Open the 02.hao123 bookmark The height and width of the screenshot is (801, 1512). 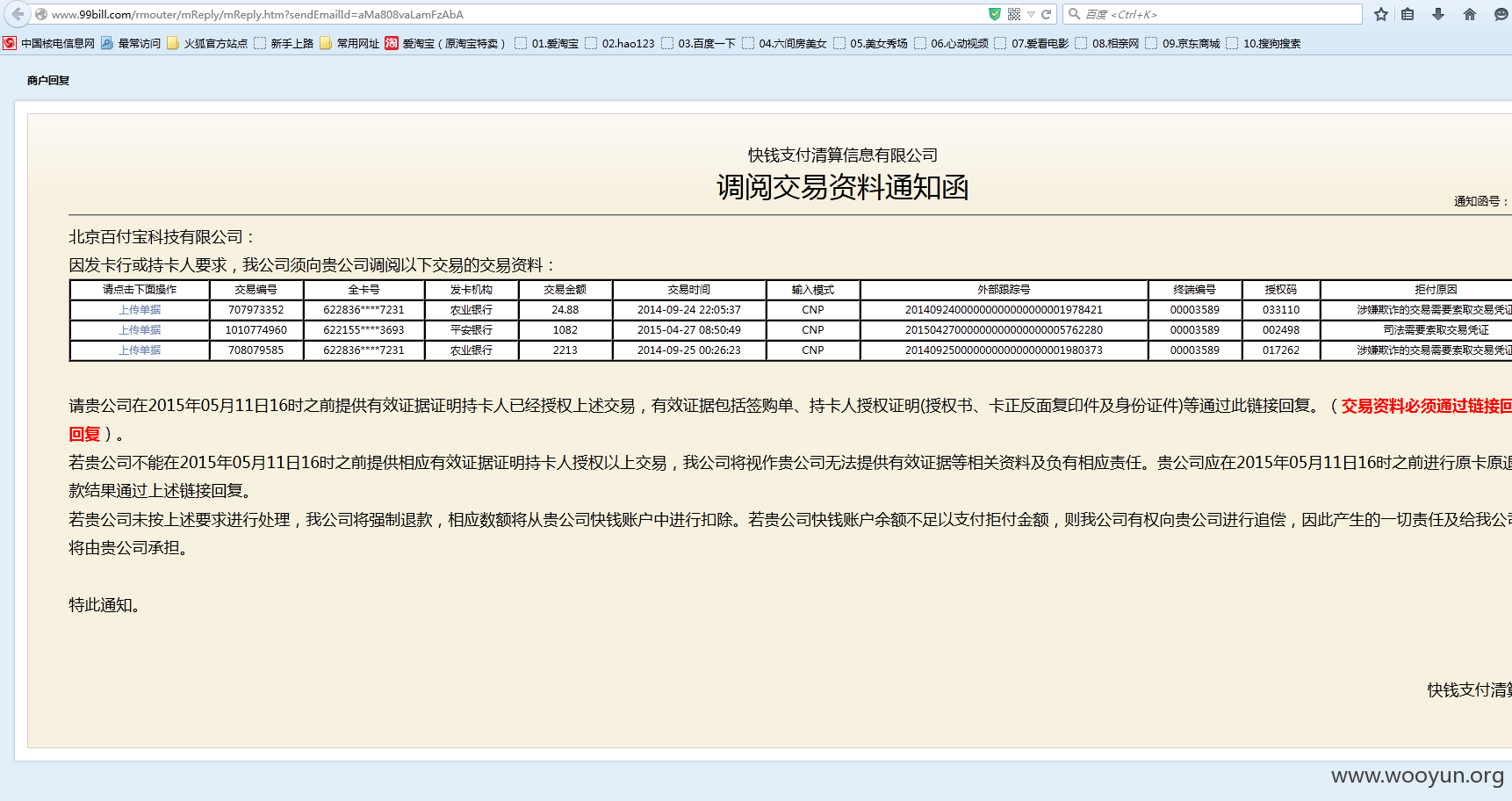click(x=620, y=43)
